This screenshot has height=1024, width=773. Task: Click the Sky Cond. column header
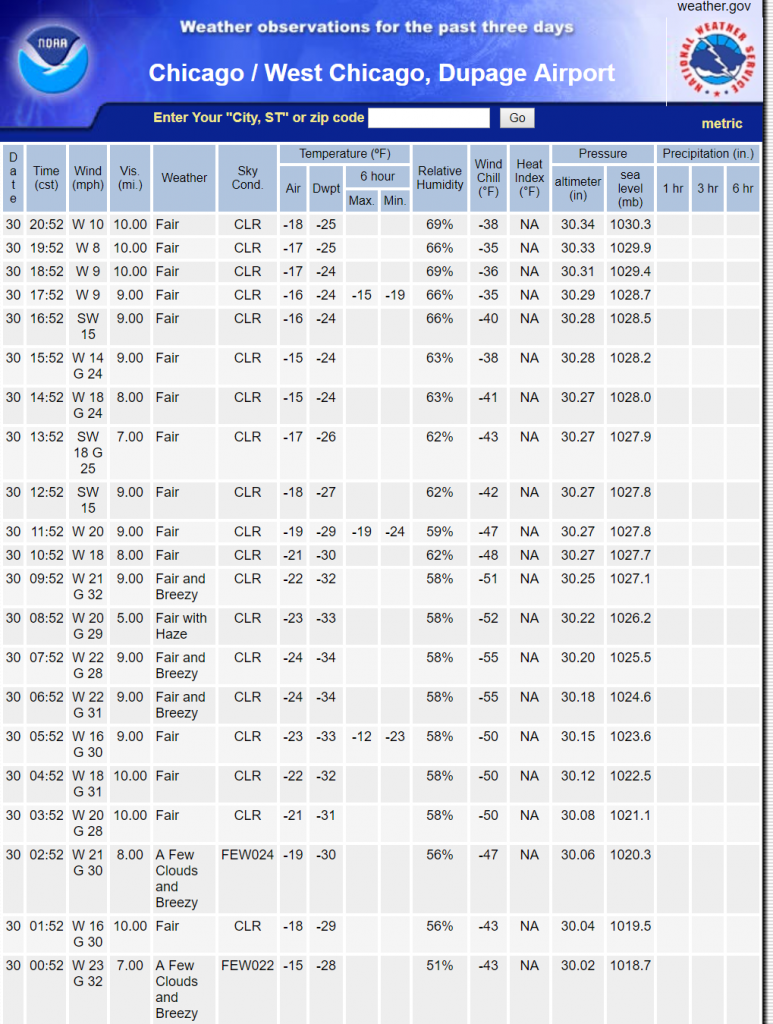[247, 178]
